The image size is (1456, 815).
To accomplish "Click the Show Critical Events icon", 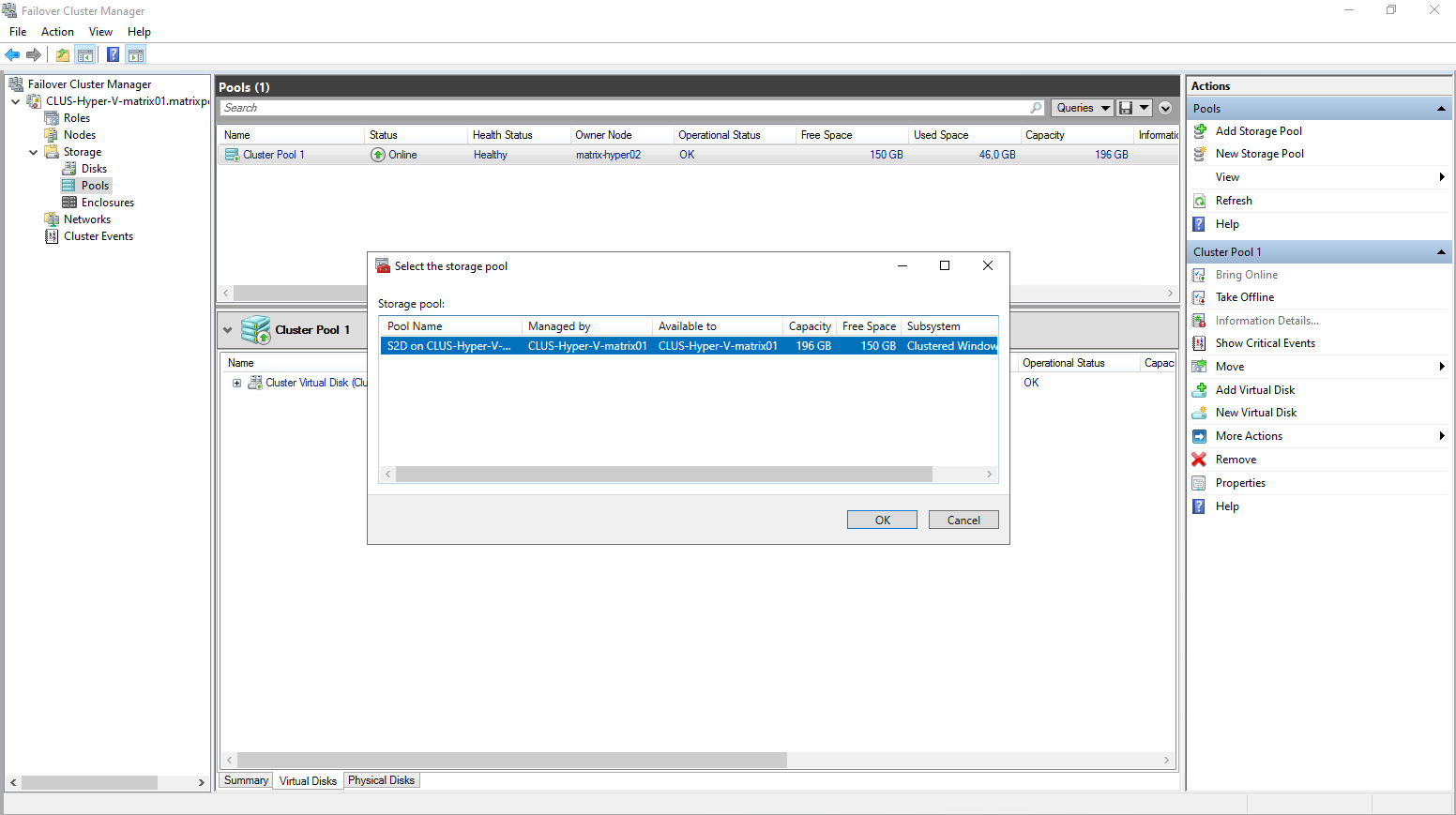I will click(1199, 343).
